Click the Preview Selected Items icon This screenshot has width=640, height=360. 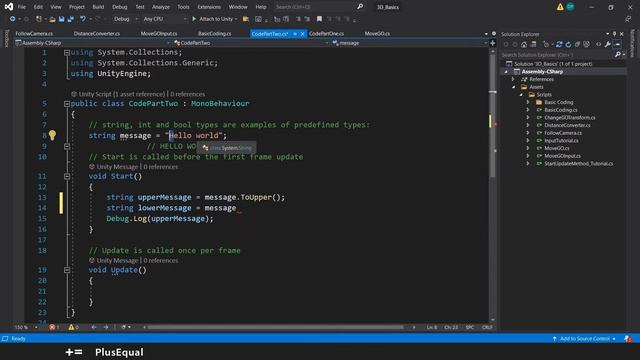tap(617, 44)
